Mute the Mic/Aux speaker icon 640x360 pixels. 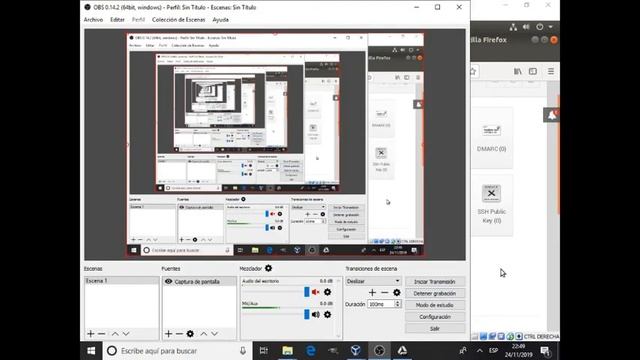point(316,314)
